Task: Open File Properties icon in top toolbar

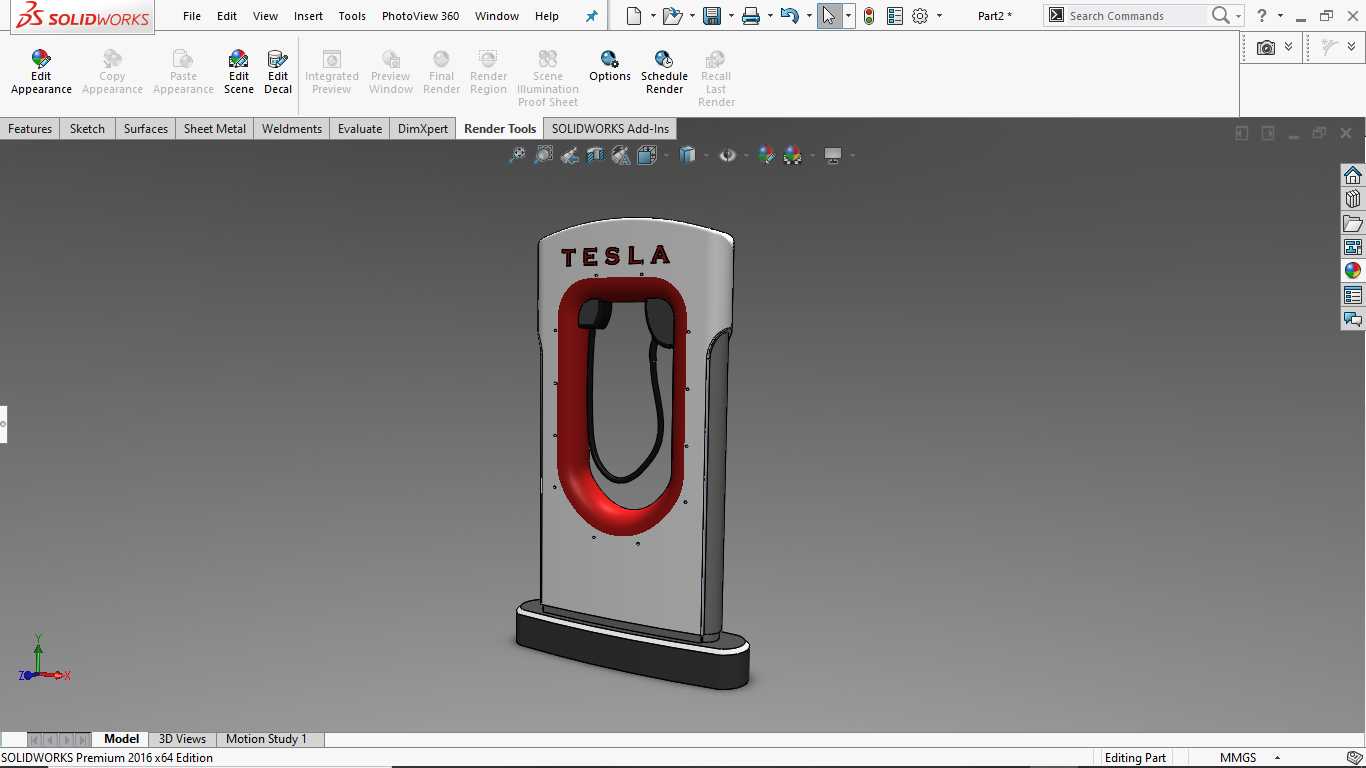Action: click(895, 16)
